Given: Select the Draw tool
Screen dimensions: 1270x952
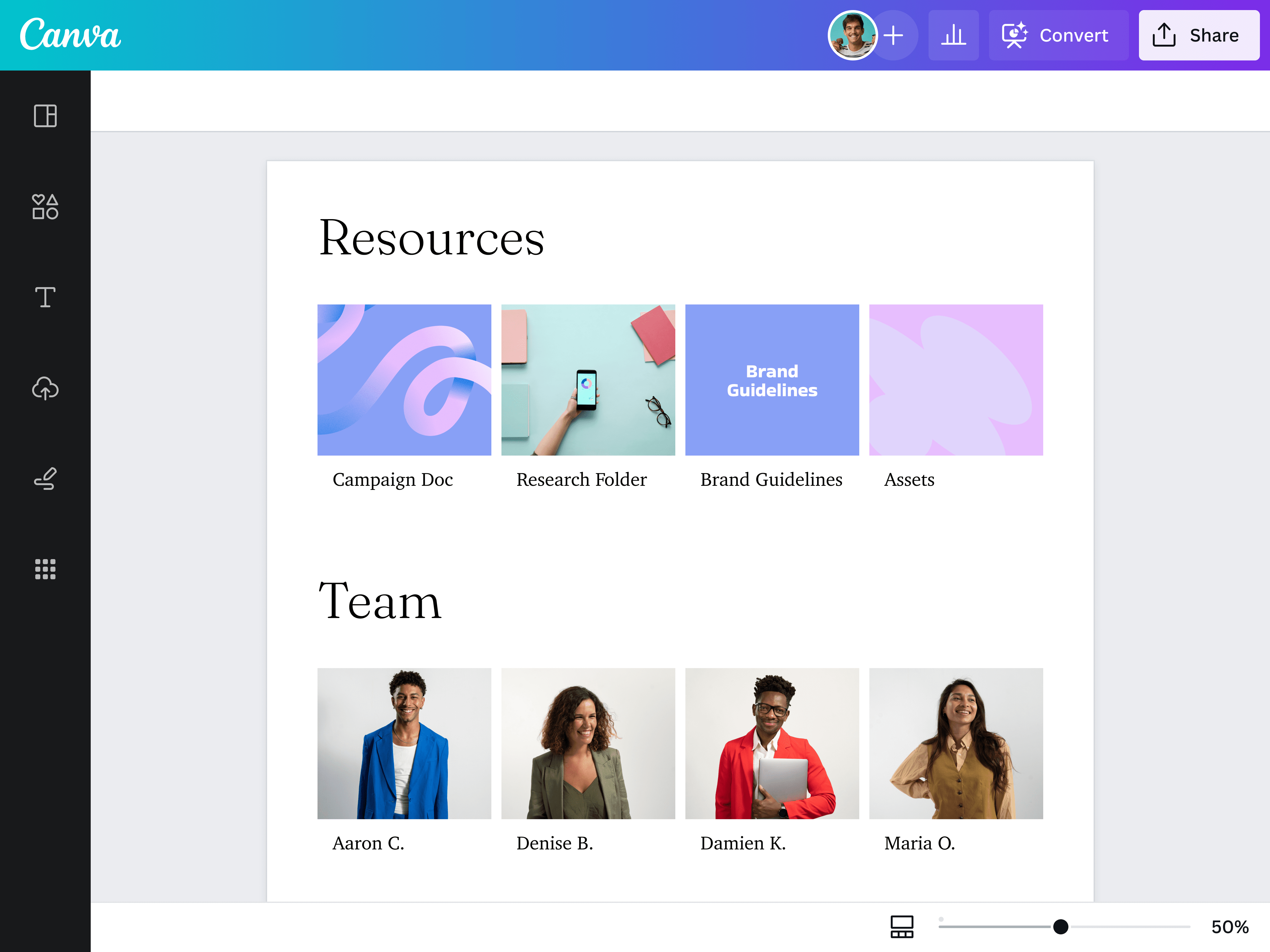Looking at the screenshot, I should coord(45,479).
